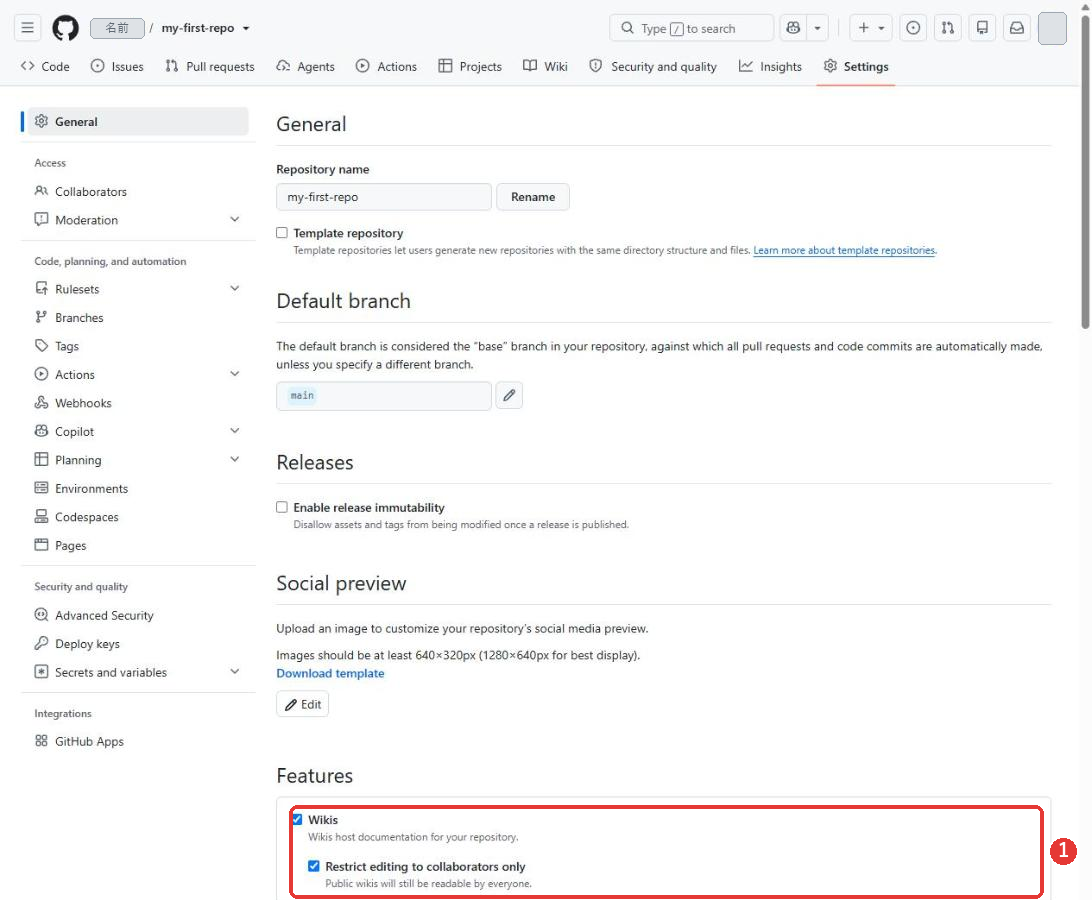This screenshot has height=900, width=1092.
Task: Click the Advanced Security shield icon
Action: [42, 614]
